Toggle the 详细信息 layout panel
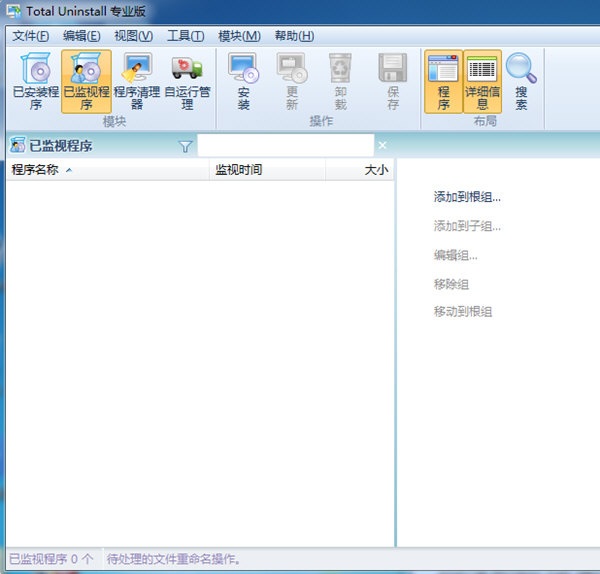 tap(482, 82)
